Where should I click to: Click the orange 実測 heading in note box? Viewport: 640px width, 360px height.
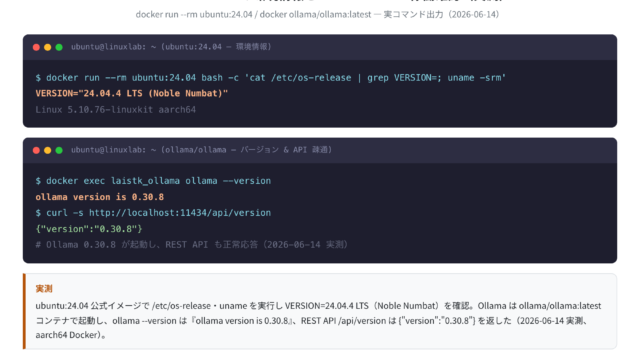click(x=44, y=289)
